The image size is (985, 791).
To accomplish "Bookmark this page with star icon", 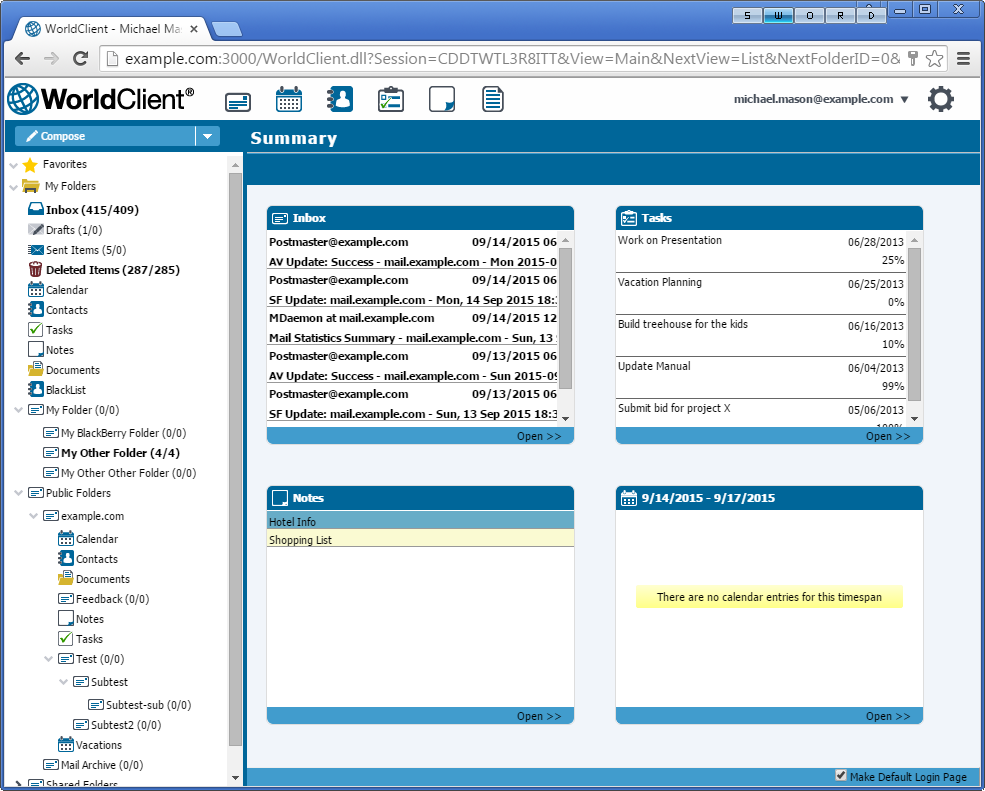I will click(x=935, y=59).
